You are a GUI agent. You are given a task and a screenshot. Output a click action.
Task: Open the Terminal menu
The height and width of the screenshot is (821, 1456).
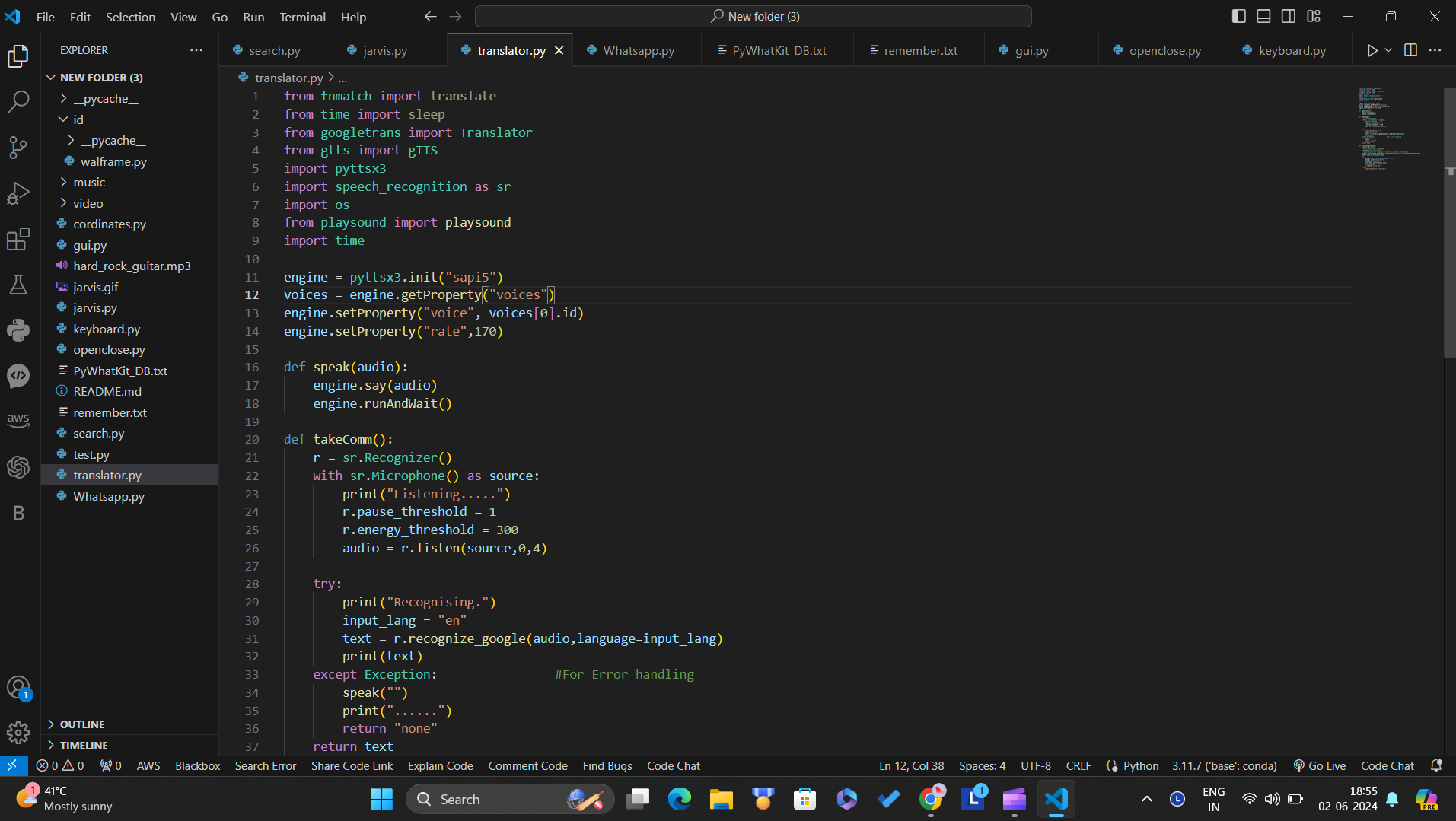[302, 17]
